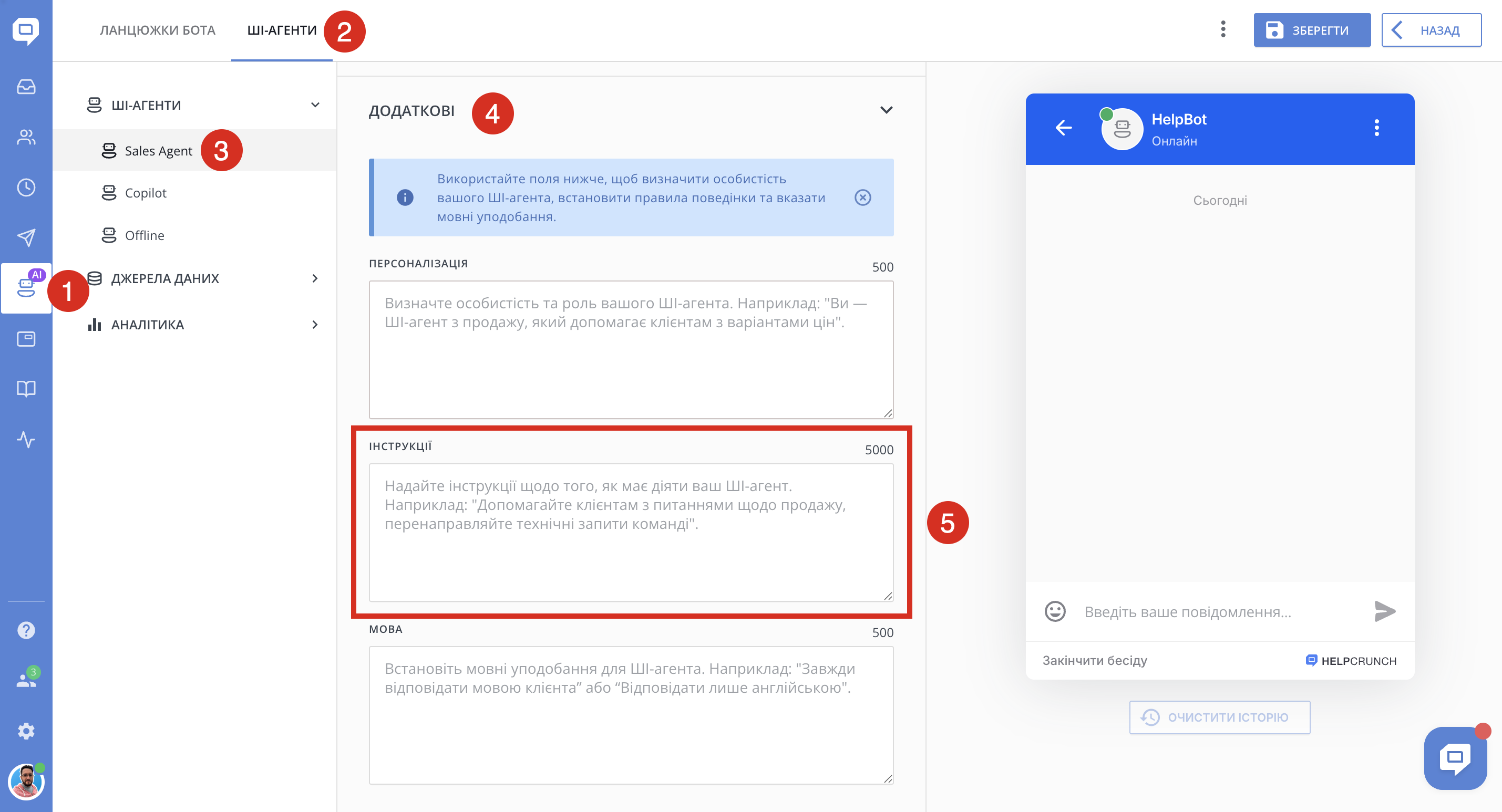Open three-dot menu in HelpBot header
This screenshot has width=1502, height=812.
point(1376,128)
